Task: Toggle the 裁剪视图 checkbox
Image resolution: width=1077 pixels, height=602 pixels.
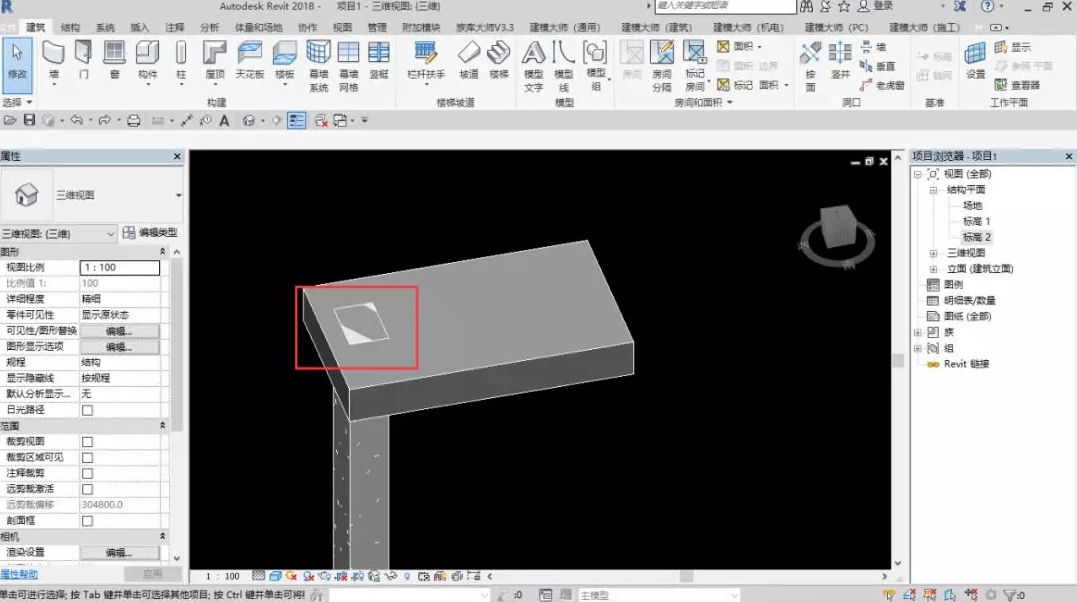Action: tap(87, 442)
